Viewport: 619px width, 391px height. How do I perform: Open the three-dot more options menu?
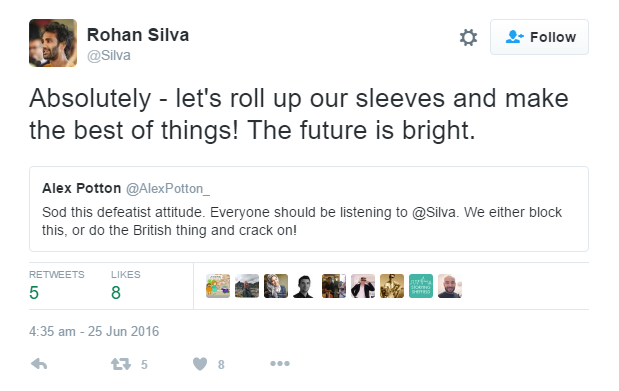pos(280,363)
